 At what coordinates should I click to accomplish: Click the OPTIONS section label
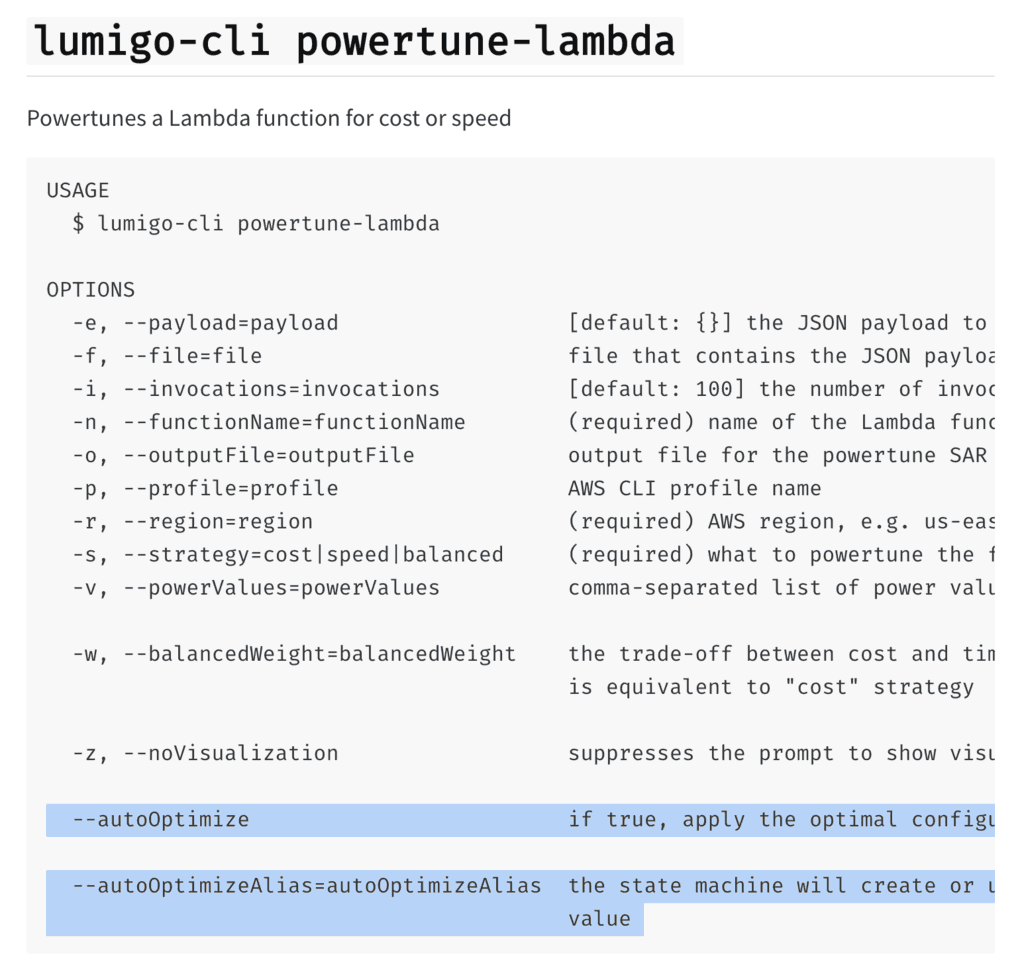pyautogui.click(x=90, y=290)
